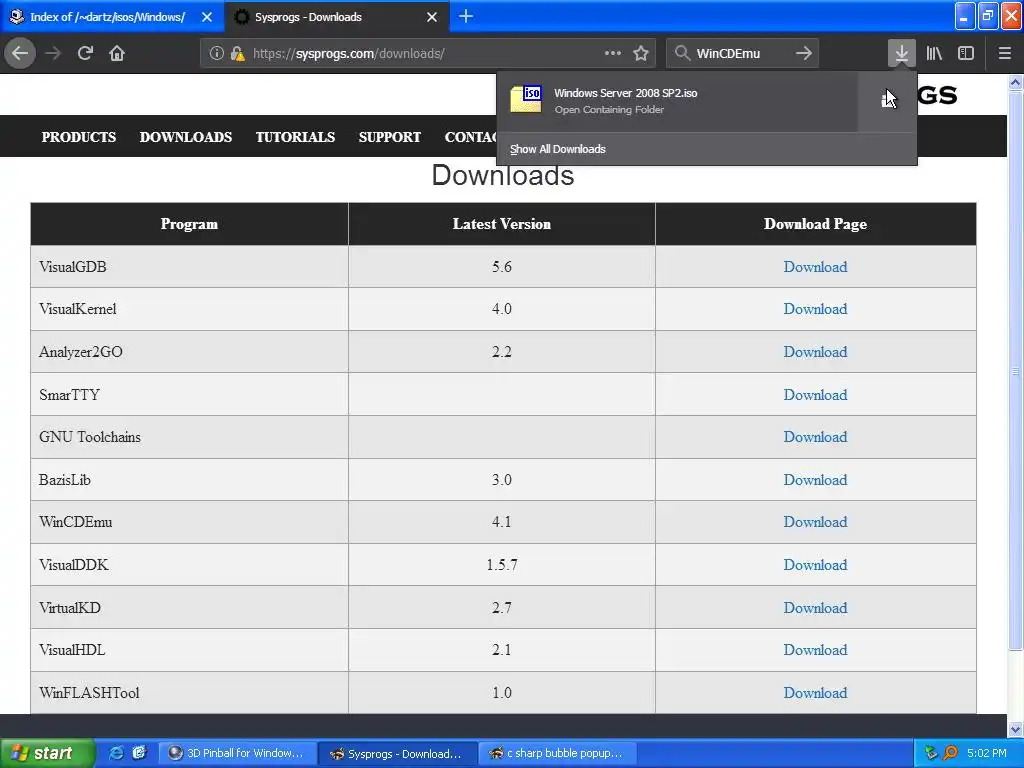Open the Library icon

pos(934,53)
